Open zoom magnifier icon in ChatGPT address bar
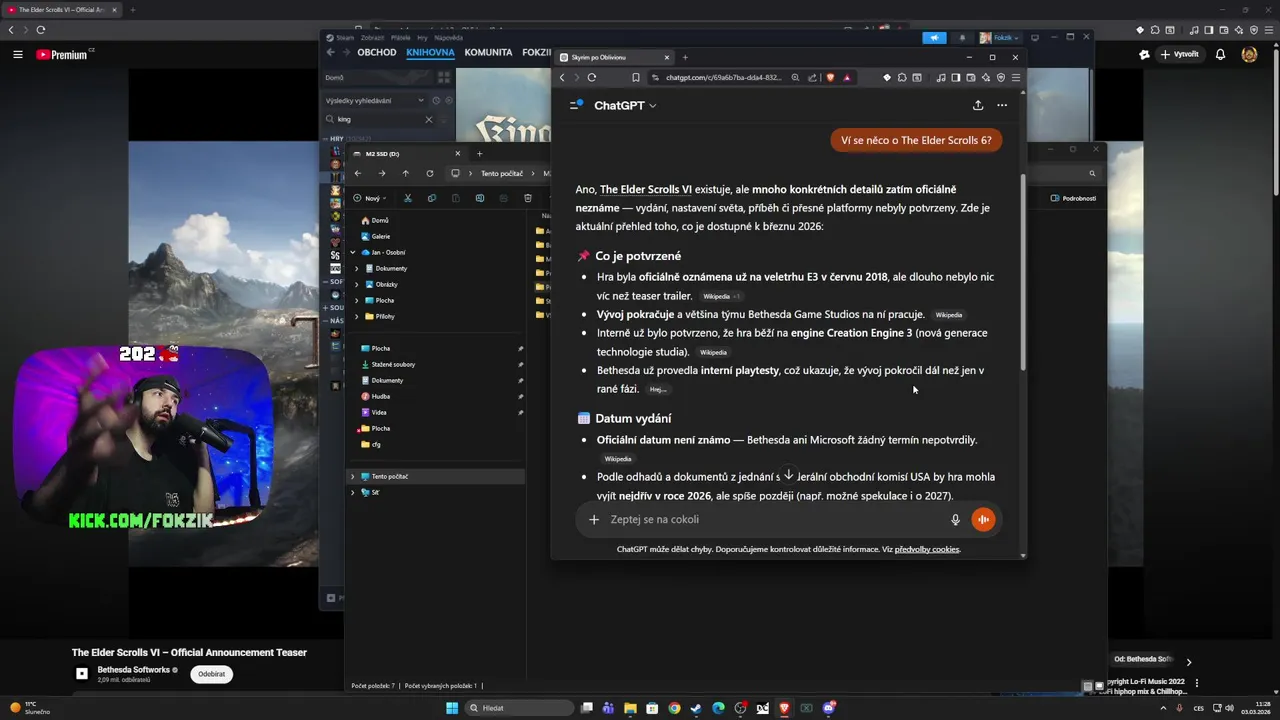The height and width of the screenshot is (720, 1280). (795, 77)
